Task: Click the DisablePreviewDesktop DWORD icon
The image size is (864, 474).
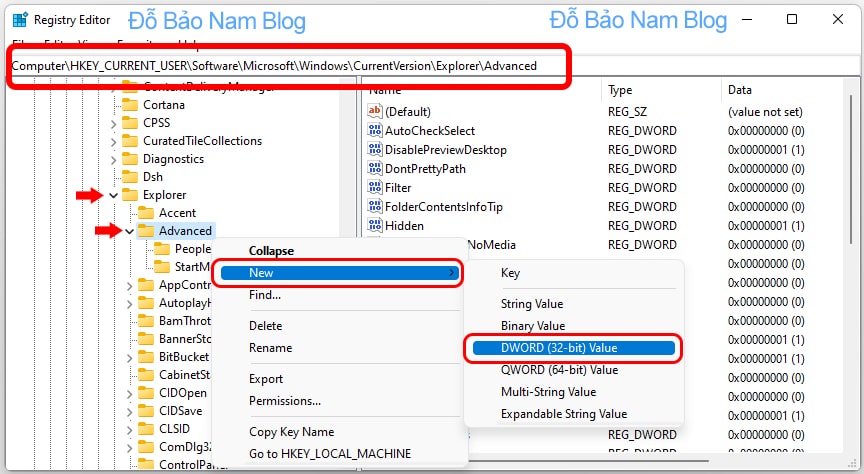Action: (375, 149)
